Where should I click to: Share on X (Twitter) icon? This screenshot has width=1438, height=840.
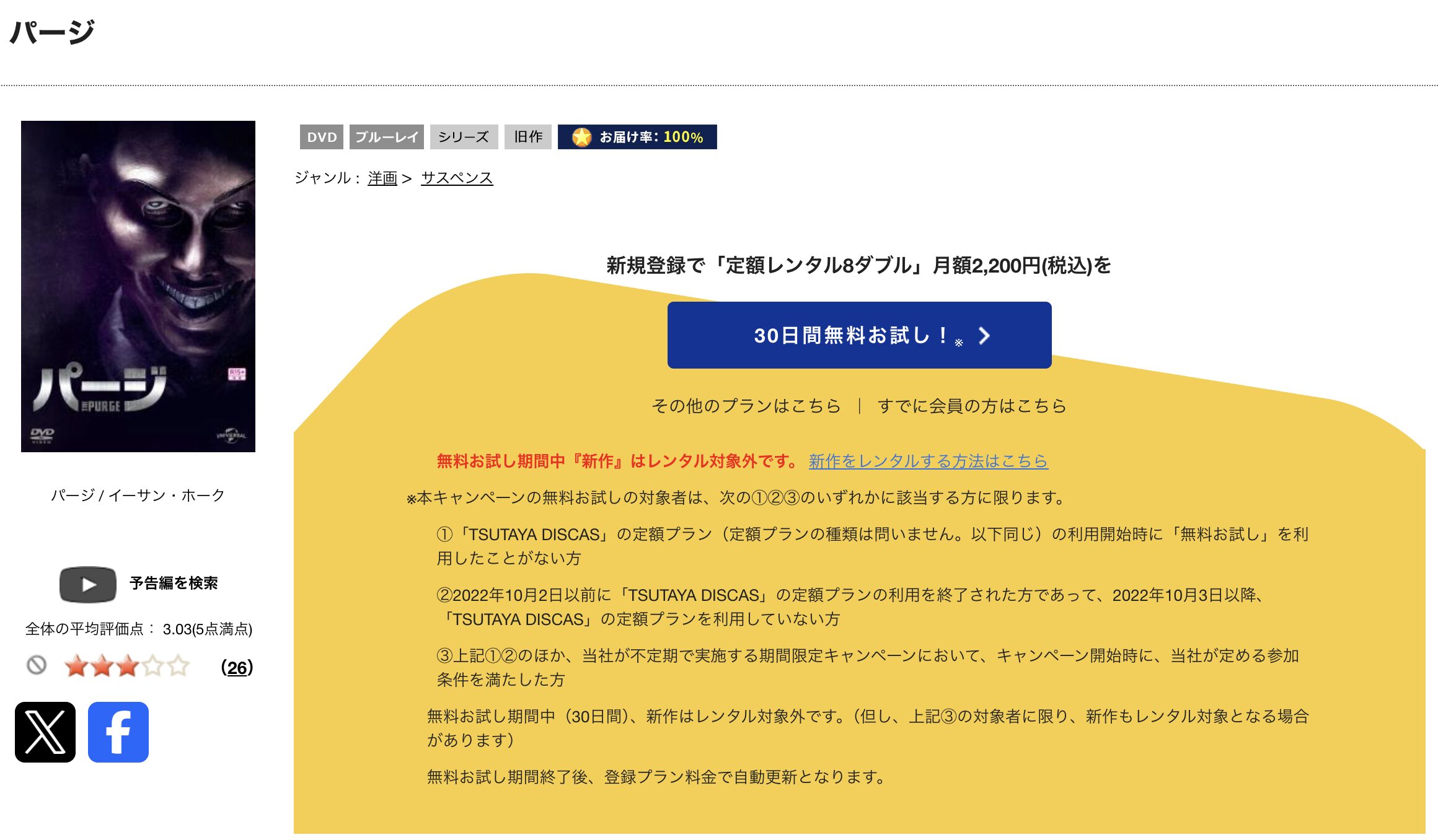[45, 732]
